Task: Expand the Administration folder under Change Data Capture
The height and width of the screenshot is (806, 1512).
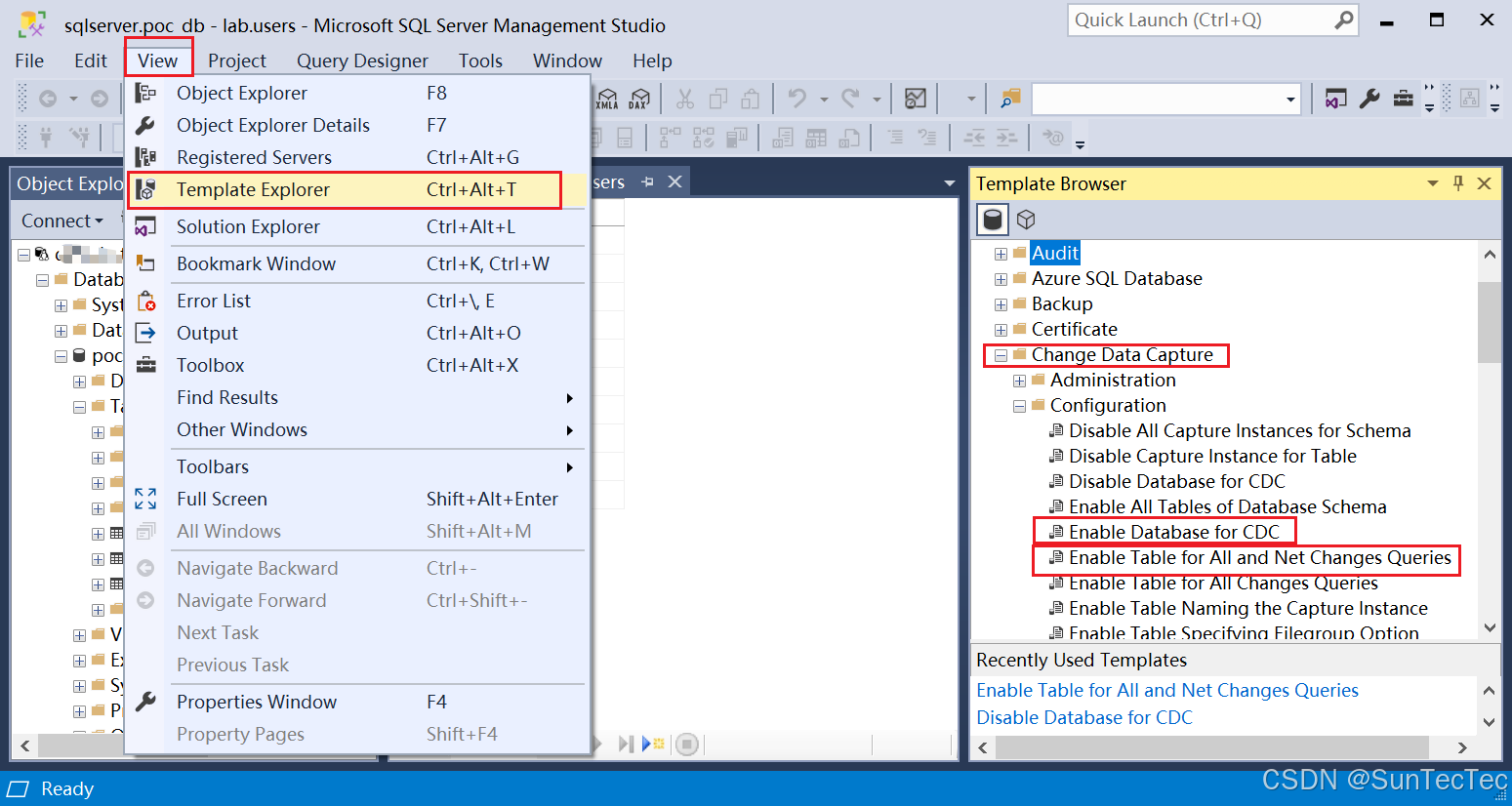Action: (1019, 380)
